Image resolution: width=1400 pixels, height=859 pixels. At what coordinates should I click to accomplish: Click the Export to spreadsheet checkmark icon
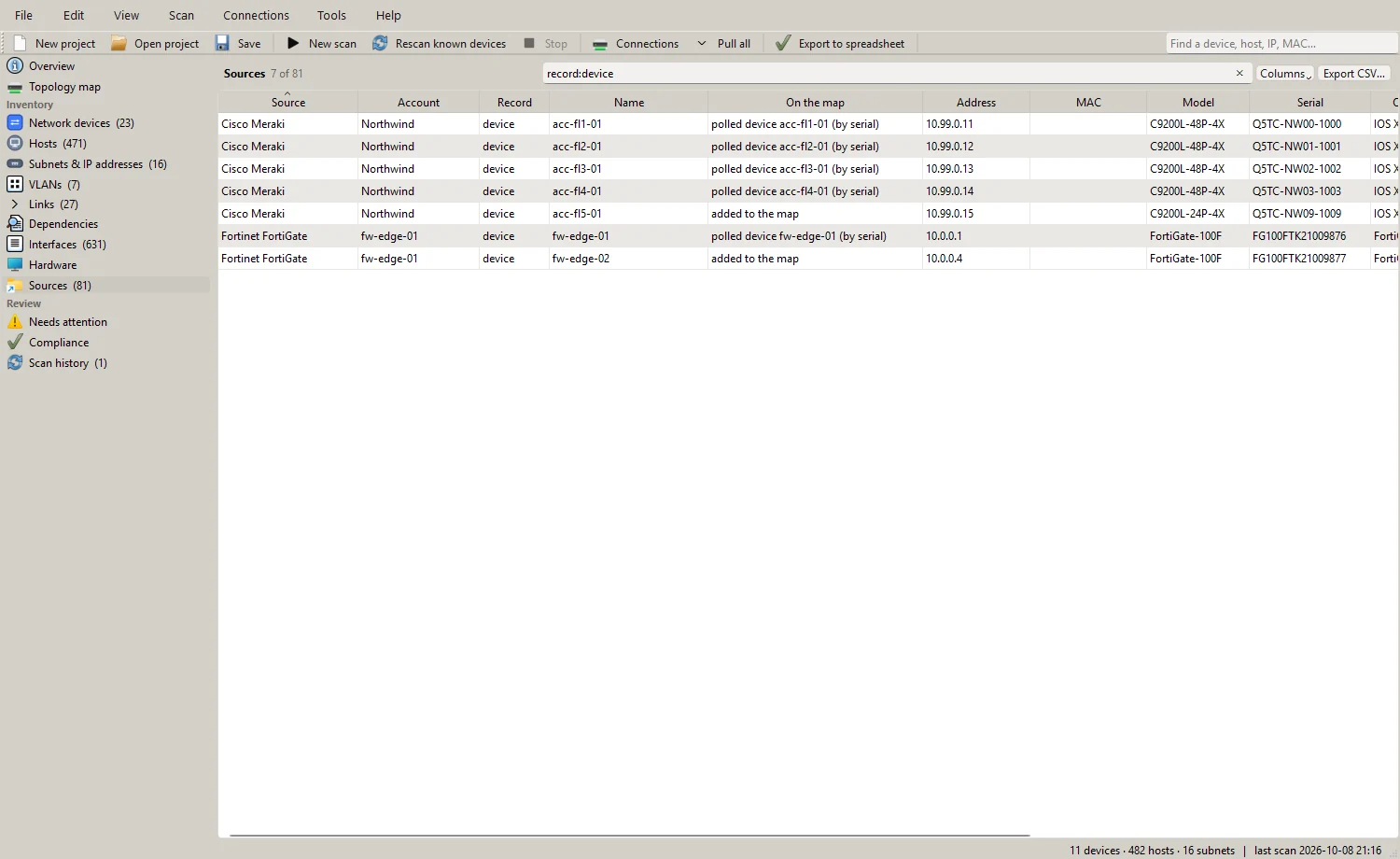pyautogui.click(x=783, y=43)
